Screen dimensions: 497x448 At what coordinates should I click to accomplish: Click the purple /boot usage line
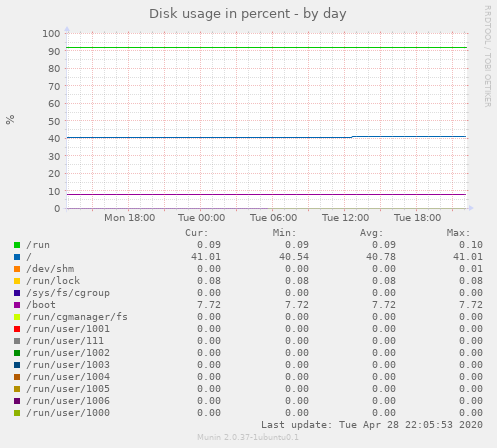pos(267,194)
